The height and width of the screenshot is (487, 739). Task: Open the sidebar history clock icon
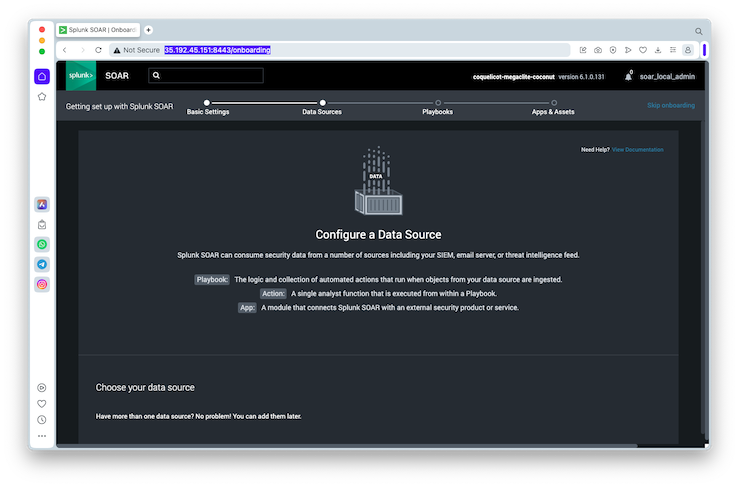point(42,420)
